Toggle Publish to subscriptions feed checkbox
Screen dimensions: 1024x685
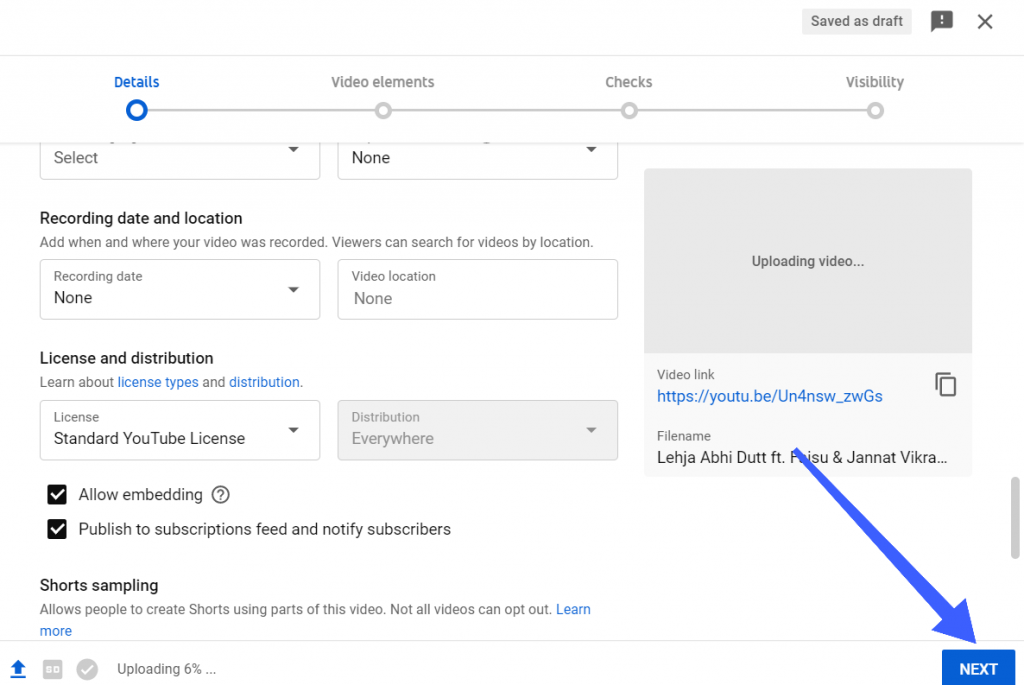pos(57,530)
